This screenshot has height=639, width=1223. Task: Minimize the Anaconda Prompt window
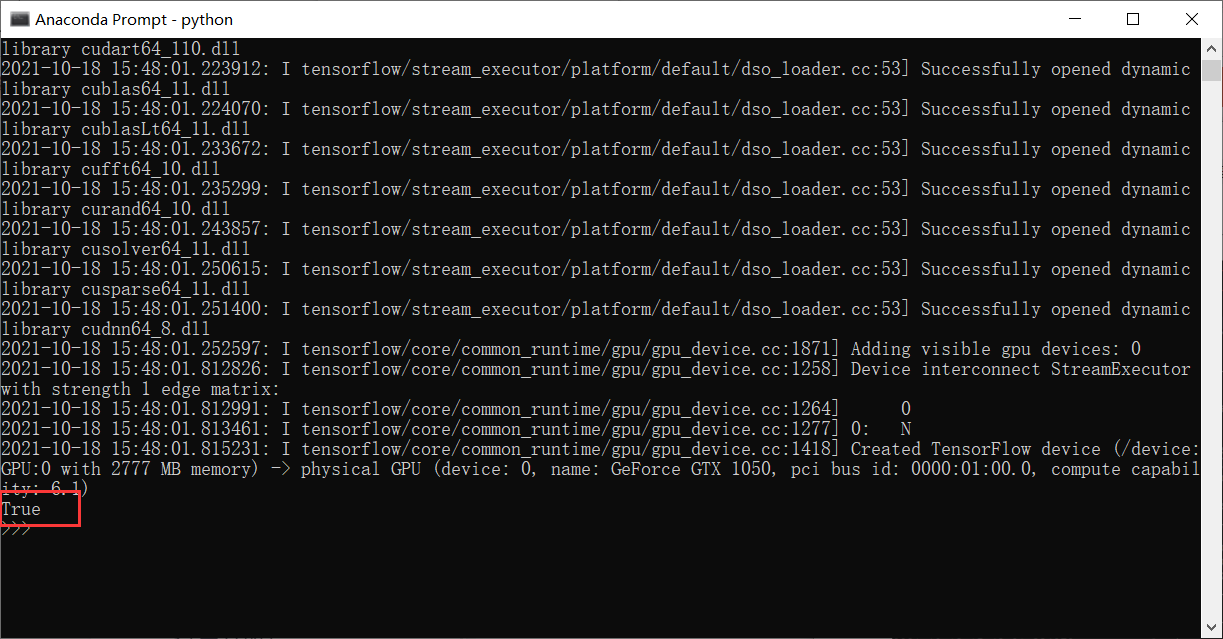click(x=1075, y=19)
